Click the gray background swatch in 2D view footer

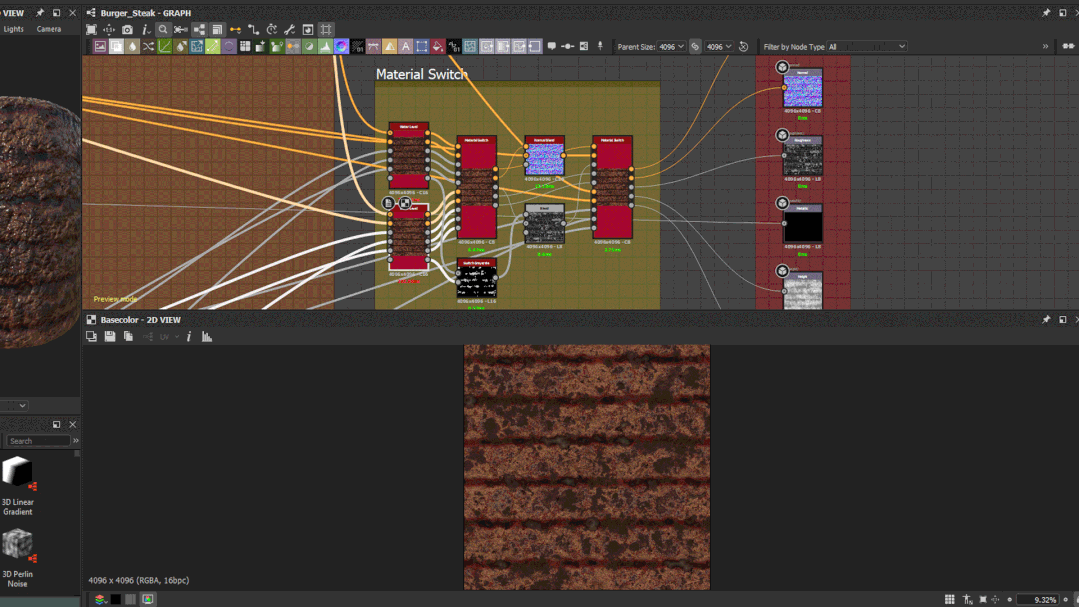[x=131, y=599]
